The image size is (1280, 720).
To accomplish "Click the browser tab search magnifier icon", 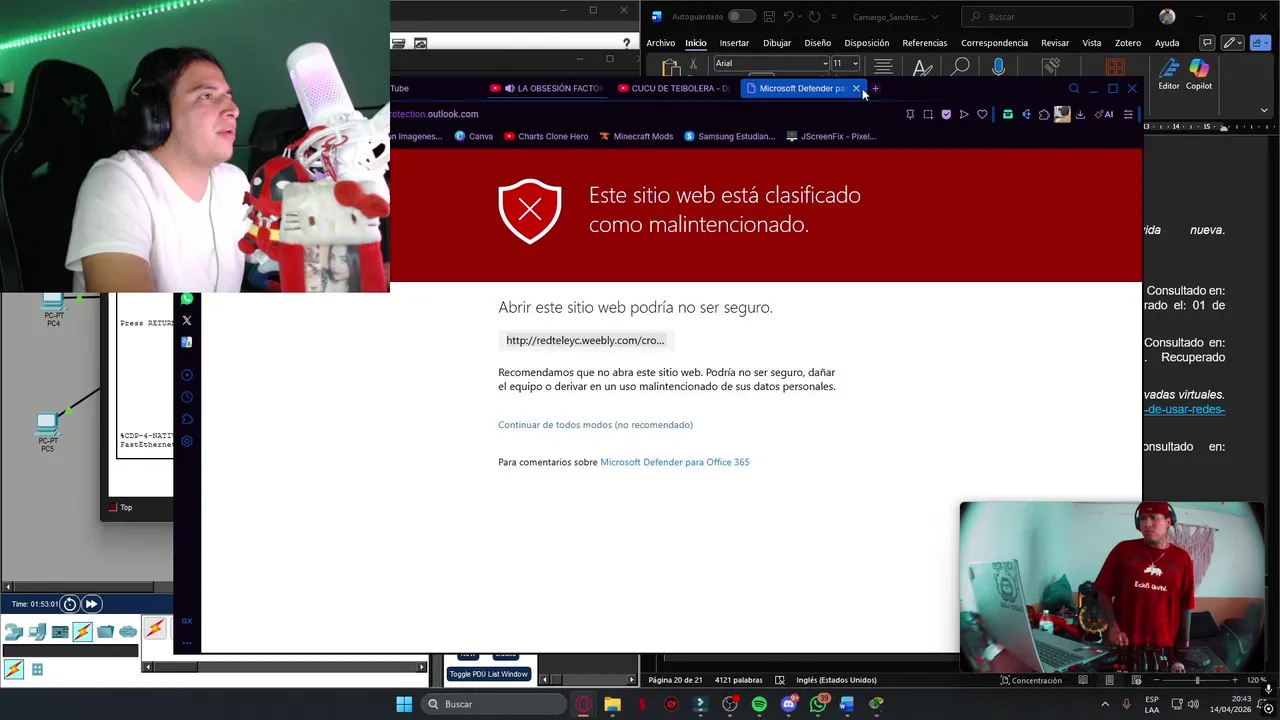I will click(x=1074, y=88).
